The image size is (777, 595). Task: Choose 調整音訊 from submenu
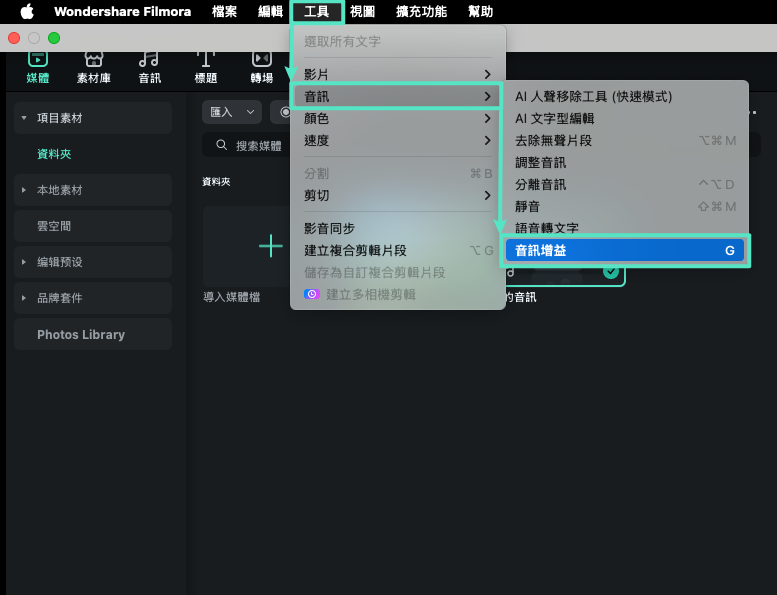click(x=625, y=162)
